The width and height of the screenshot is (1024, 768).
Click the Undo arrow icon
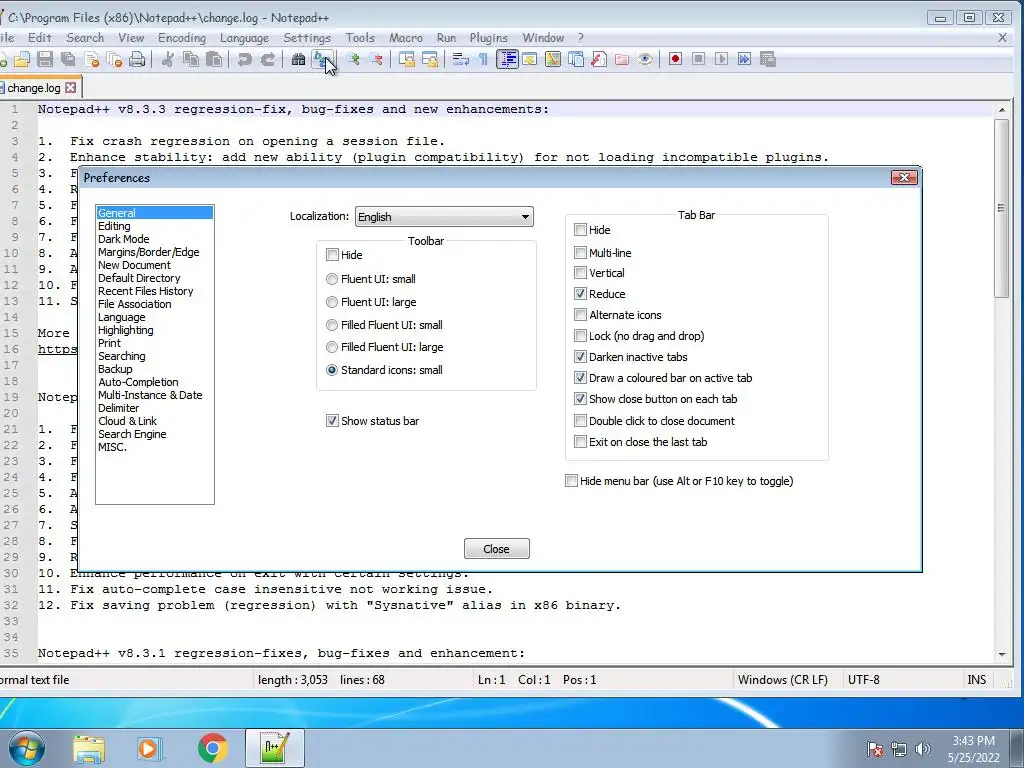tap(245, 59)
